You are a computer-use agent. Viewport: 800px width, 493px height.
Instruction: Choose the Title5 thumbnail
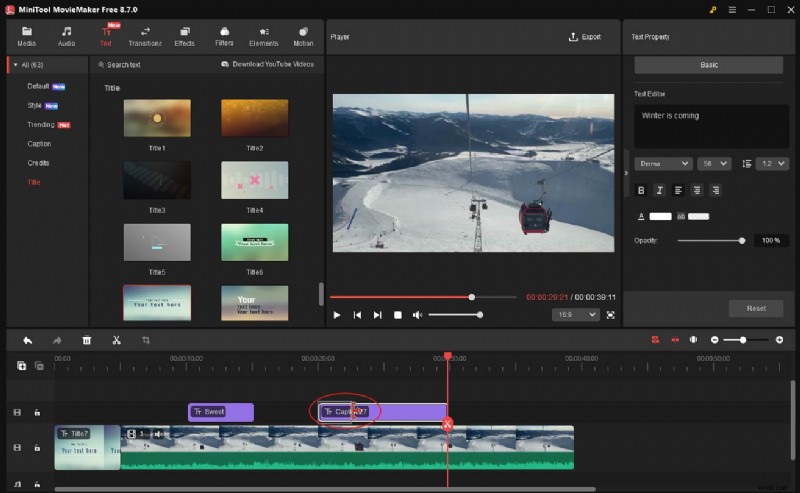point(157,242)
